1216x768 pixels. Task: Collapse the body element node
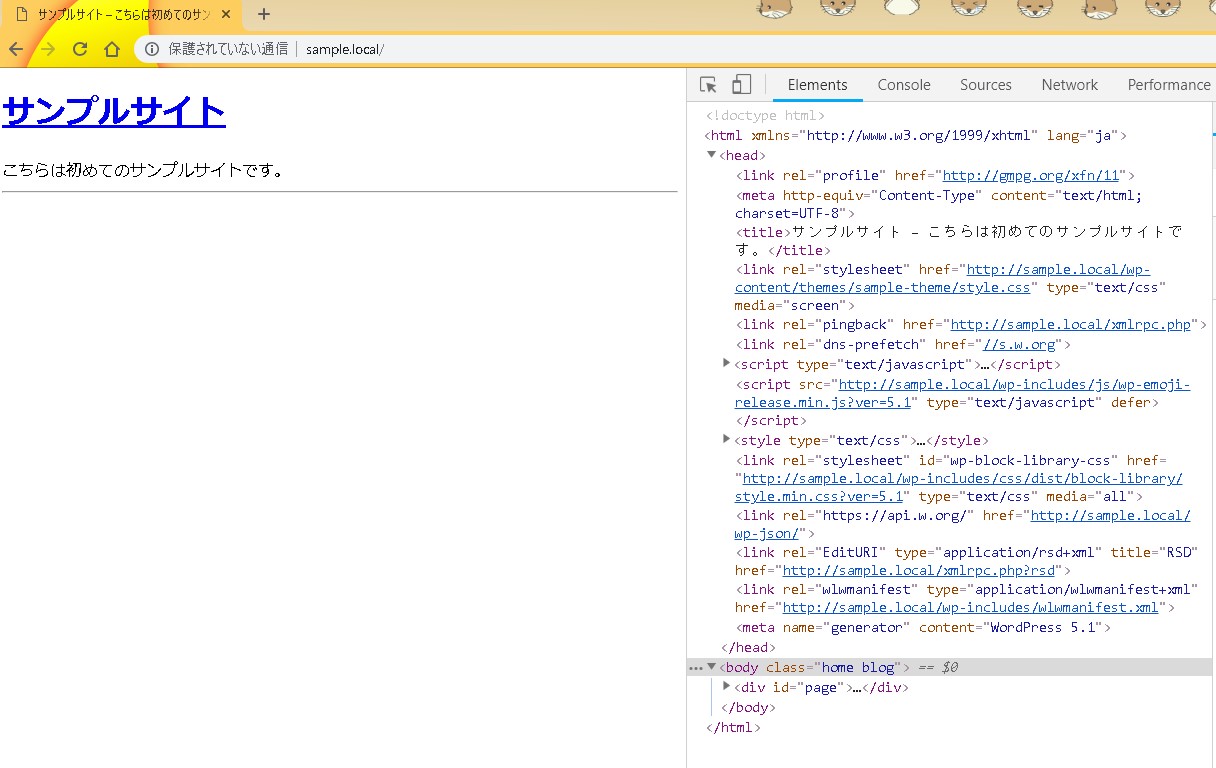[x=712, y=666]
